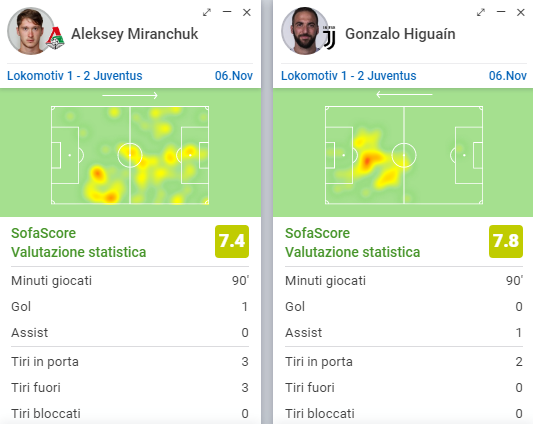Screen dimensions: 533x424
Task: Click the Juventus club logo badge
Action: point(329,37)
